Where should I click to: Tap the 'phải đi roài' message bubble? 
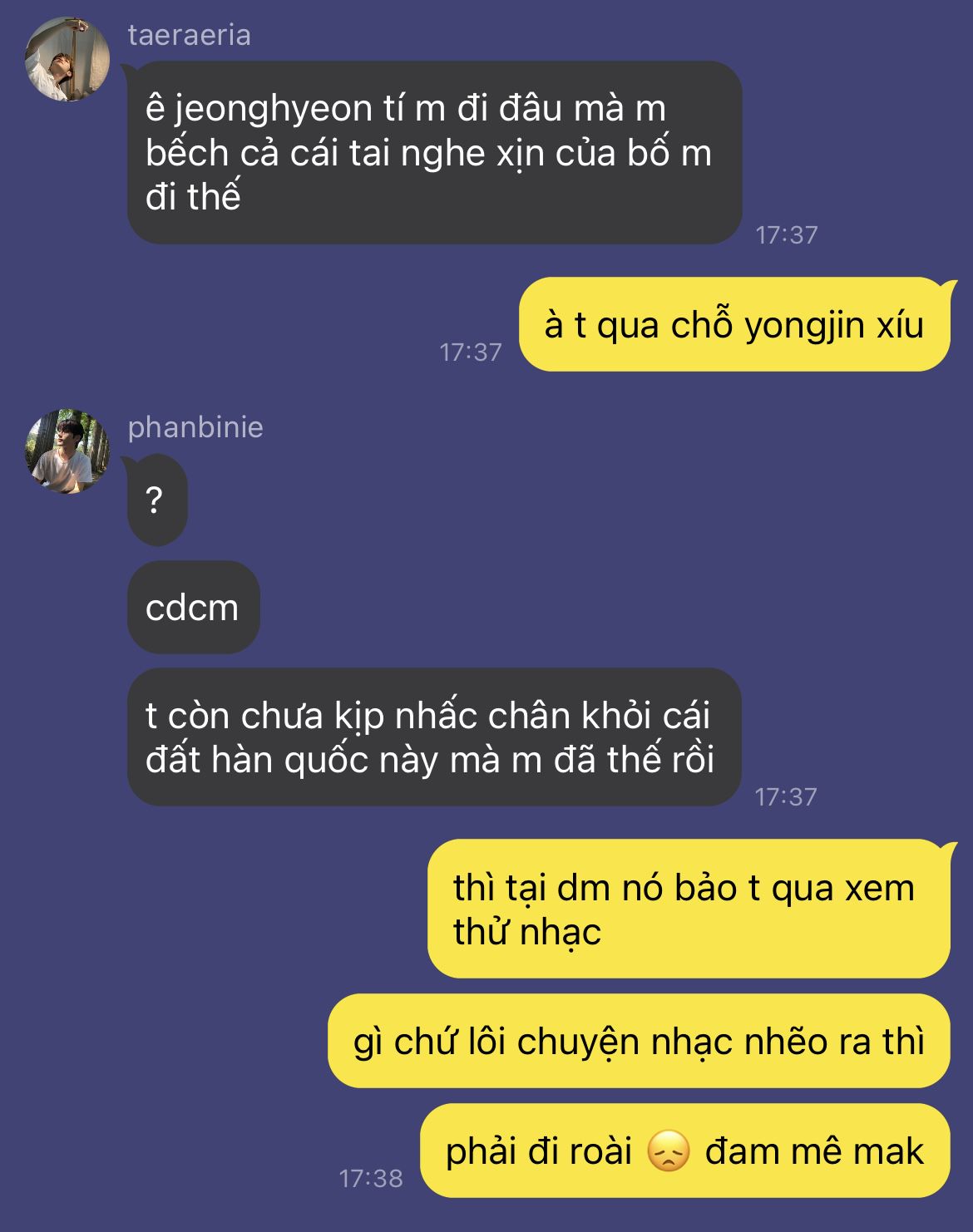[x=685, y=1151]
